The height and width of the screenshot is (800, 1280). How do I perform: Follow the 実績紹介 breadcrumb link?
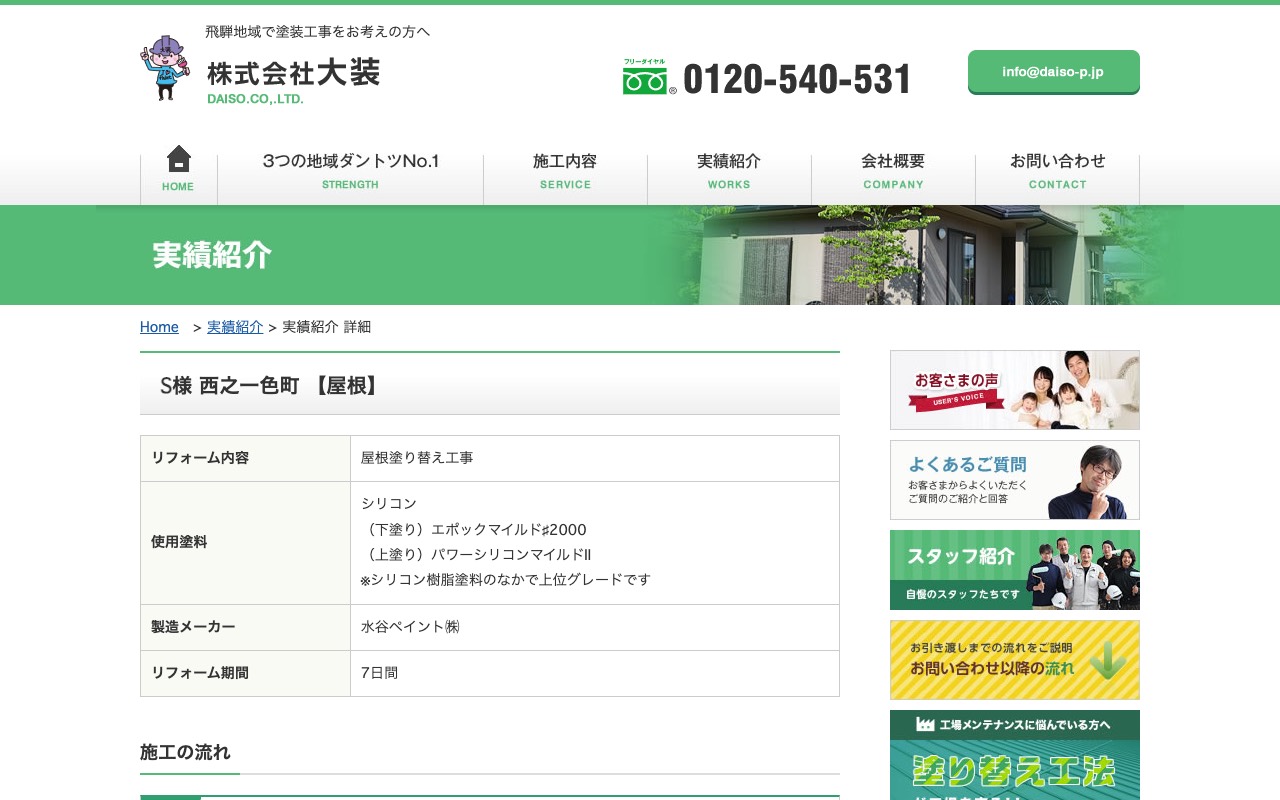point(235,327)
